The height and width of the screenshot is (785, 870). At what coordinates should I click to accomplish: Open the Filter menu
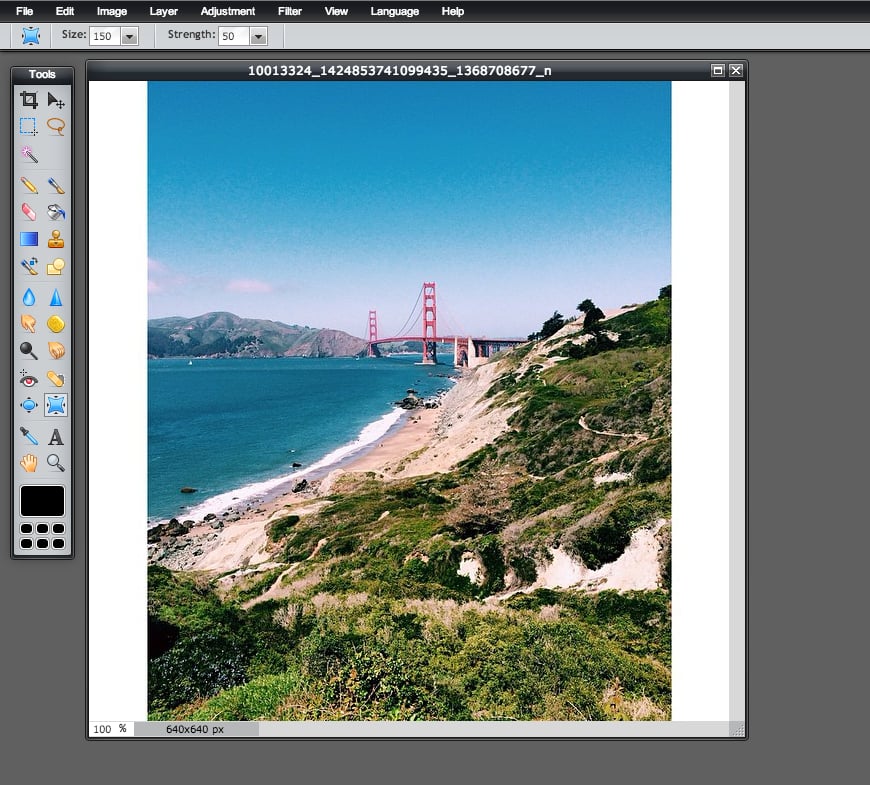(290, 11)
